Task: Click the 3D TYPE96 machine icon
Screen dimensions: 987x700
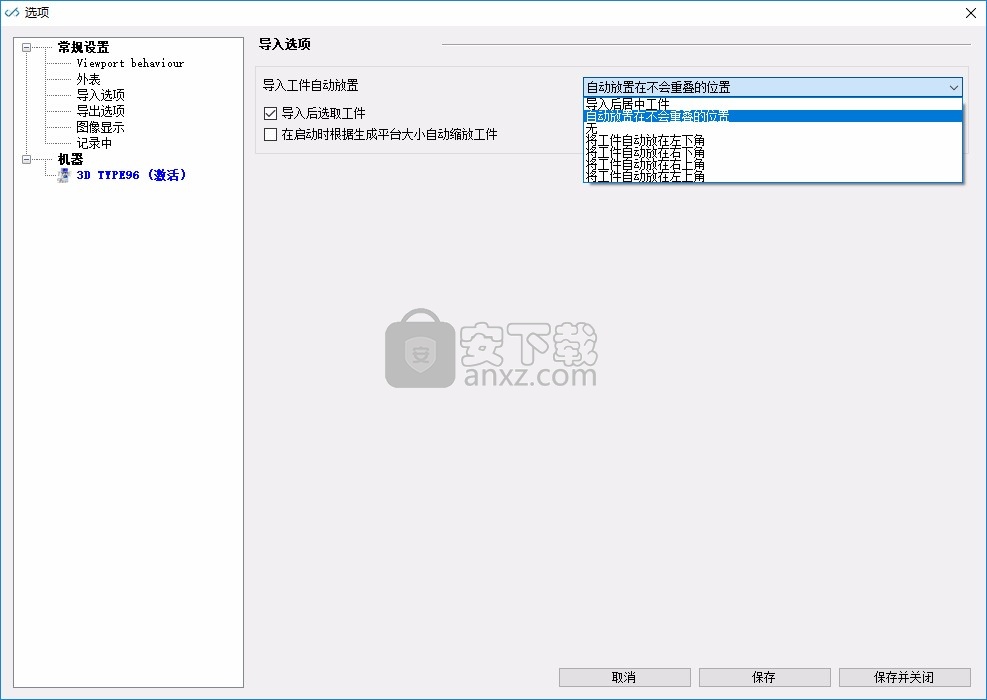Action: coord(63,175)
